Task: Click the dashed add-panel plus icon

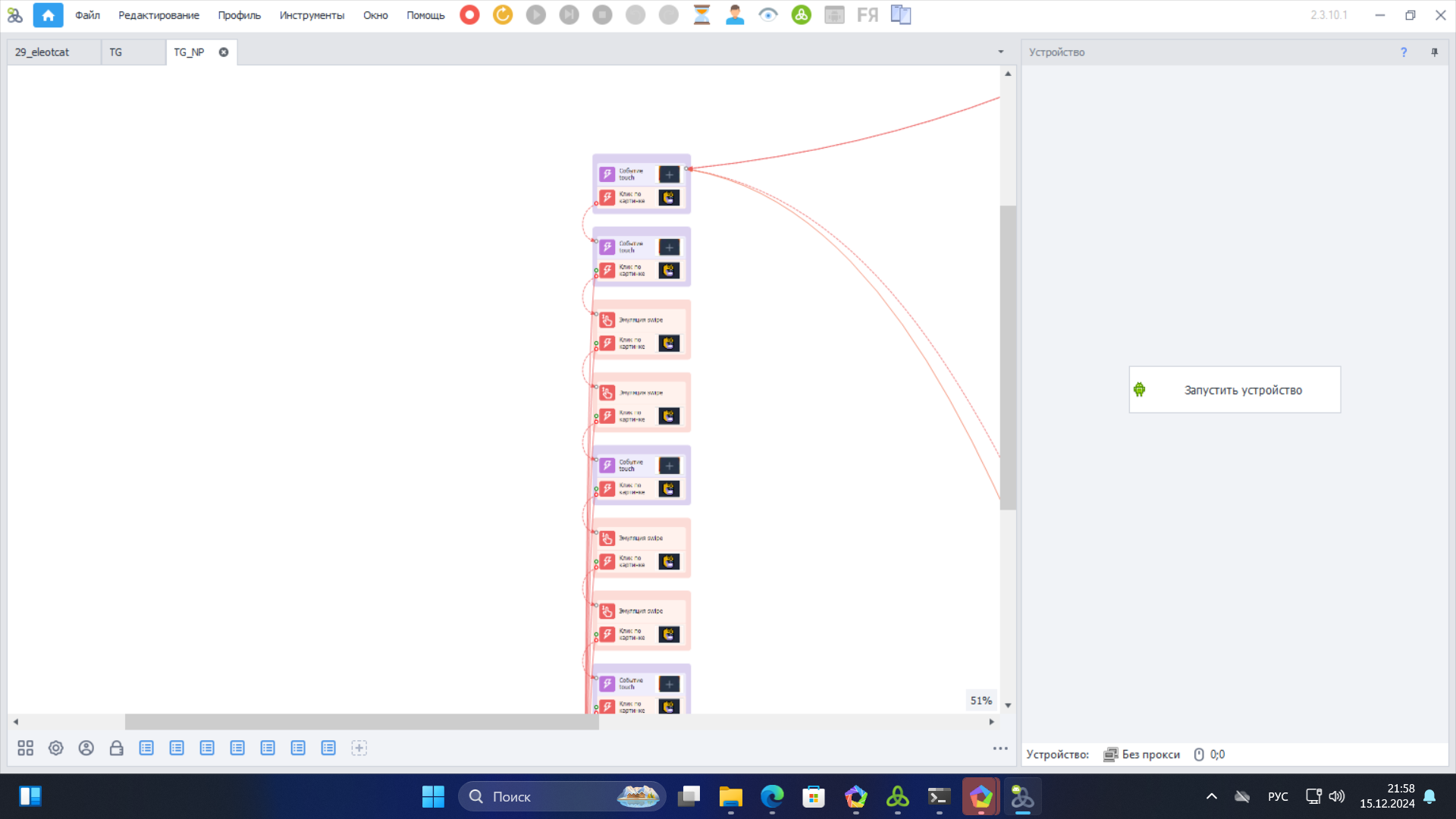Action: [x=359, y=748]
